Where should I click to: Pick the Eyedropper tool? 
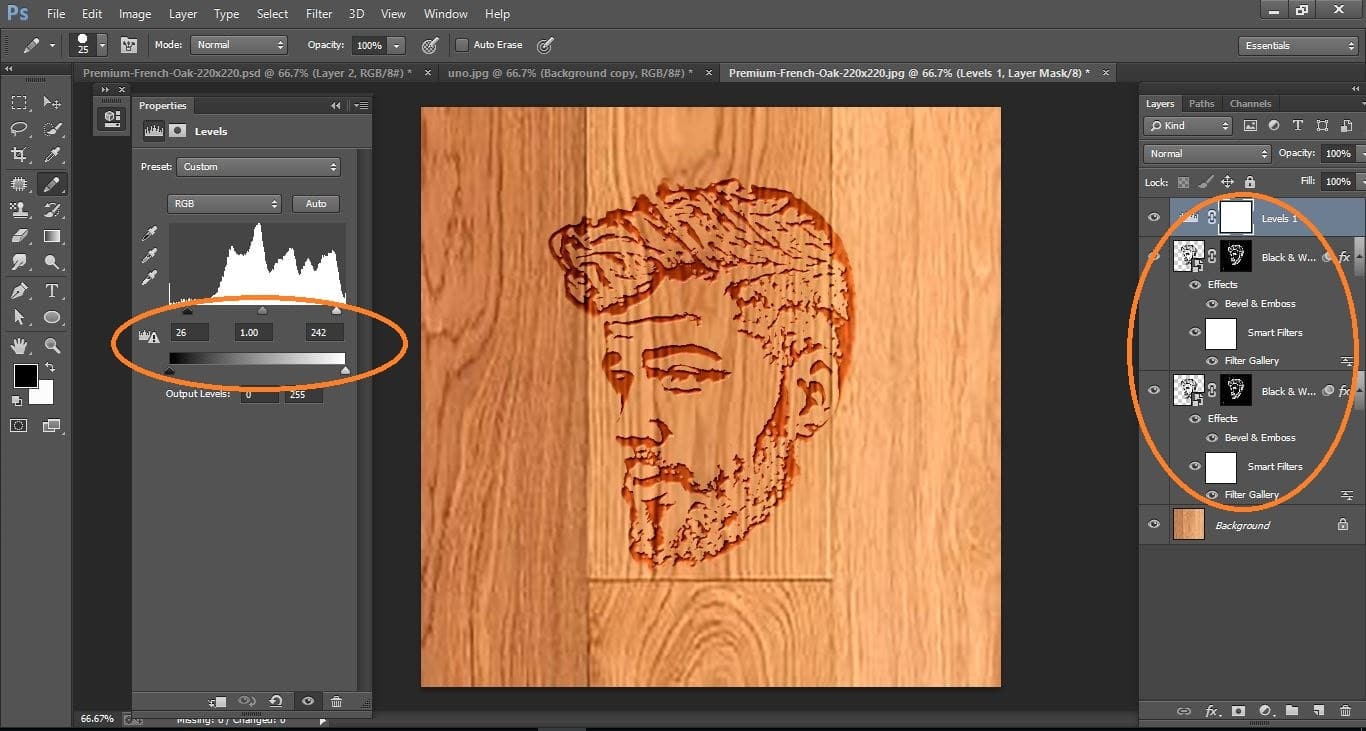52,155
